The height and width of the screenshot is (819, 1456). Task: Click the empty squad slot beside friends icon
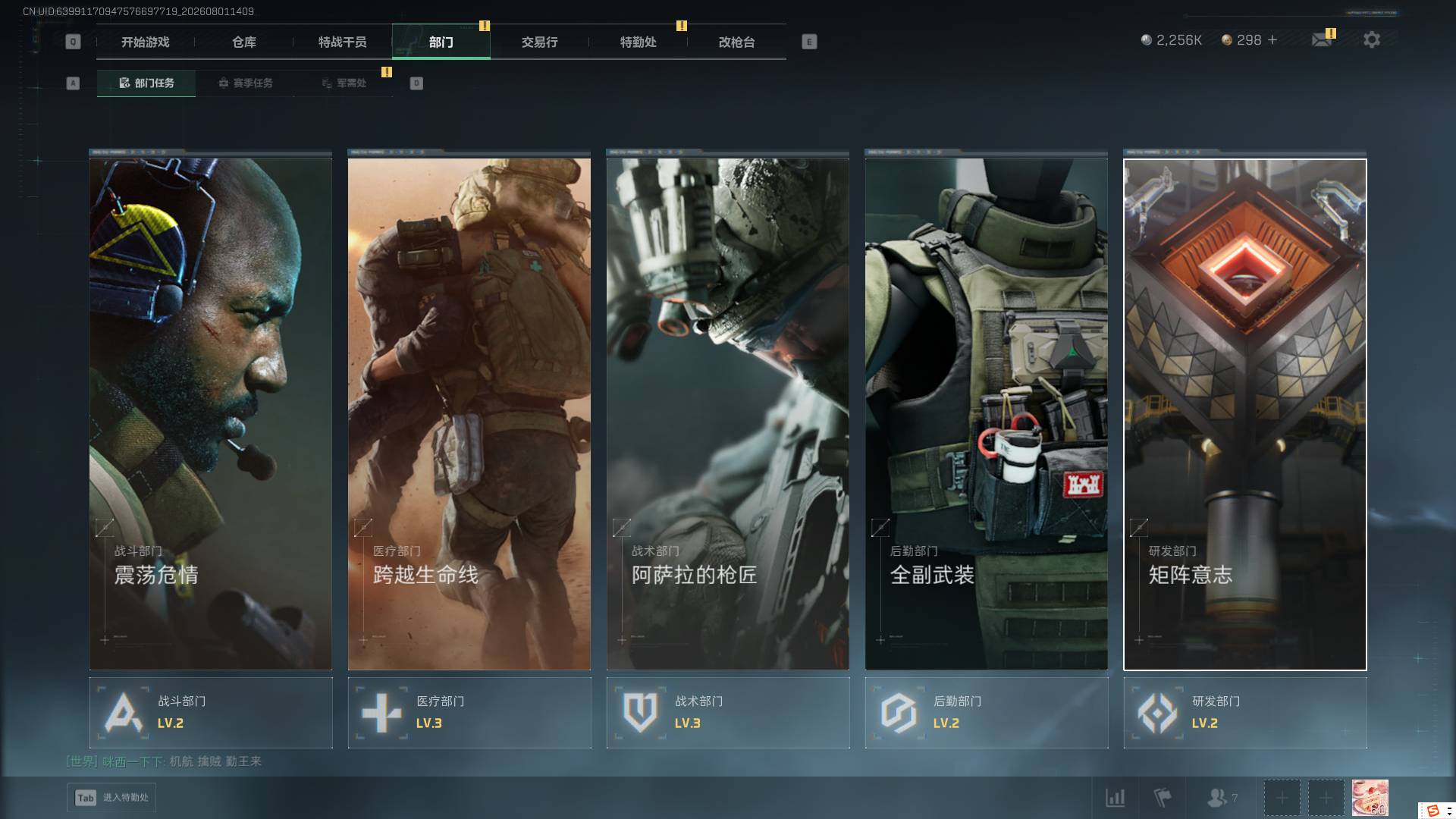point(1282,798)
